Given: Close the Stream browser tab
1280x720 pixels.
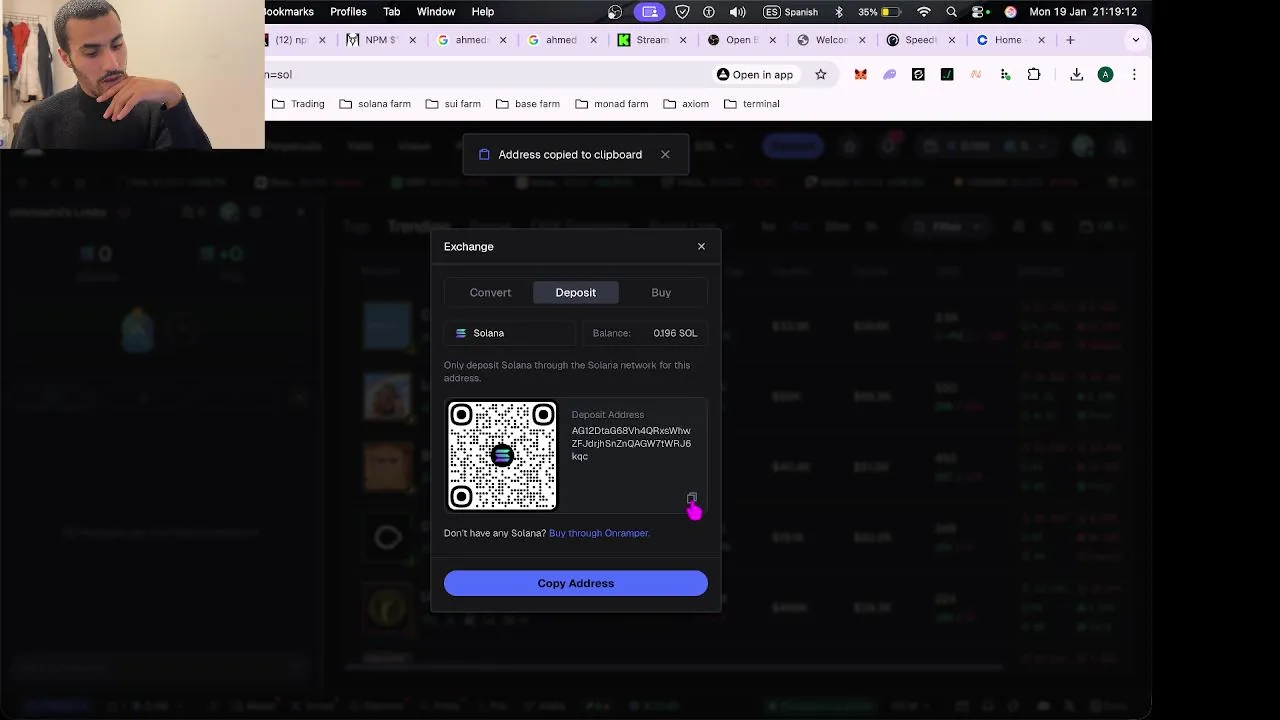Looking at the screenshot, I should (683, 40).
